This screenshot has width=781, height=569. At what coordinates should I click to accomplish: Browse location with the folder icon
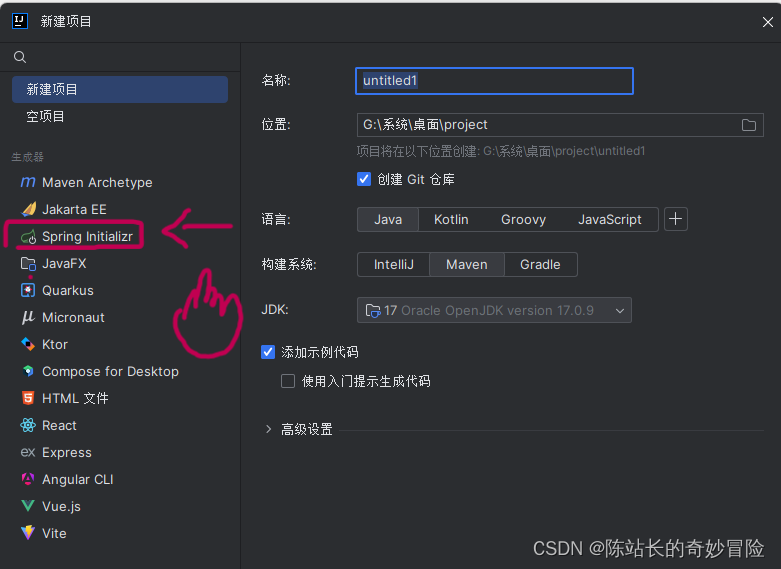coord(749,125)
